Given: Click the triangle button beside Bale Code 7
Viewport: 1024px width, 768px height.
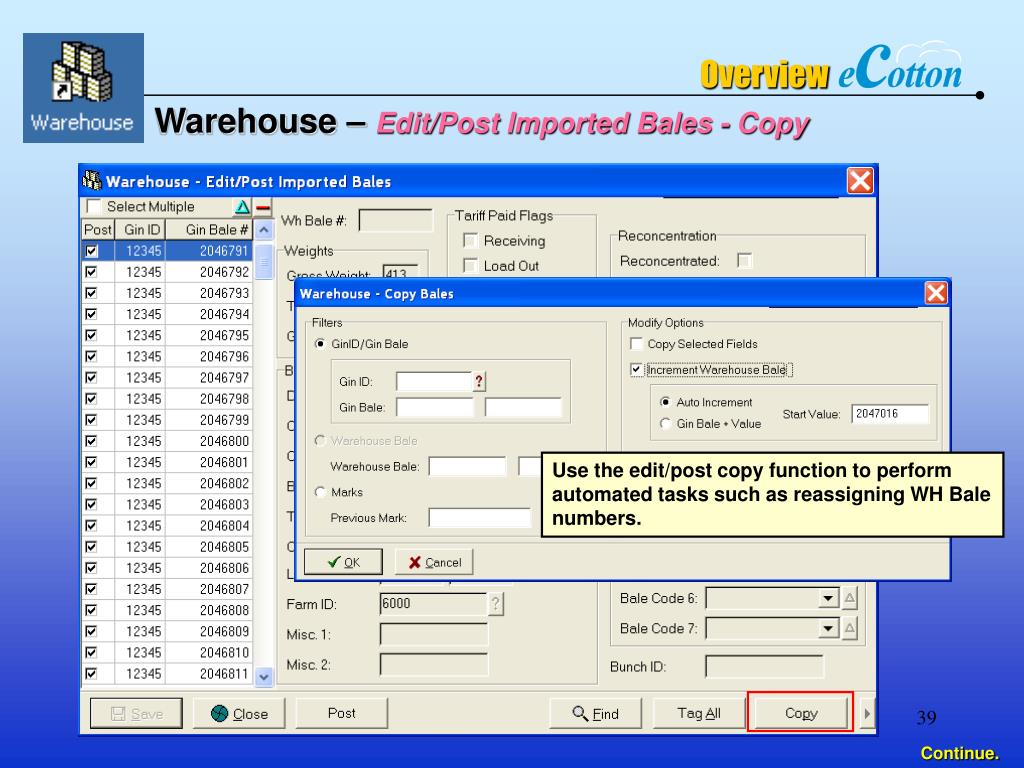Looking at the screenshot, I should pos(850,628).
